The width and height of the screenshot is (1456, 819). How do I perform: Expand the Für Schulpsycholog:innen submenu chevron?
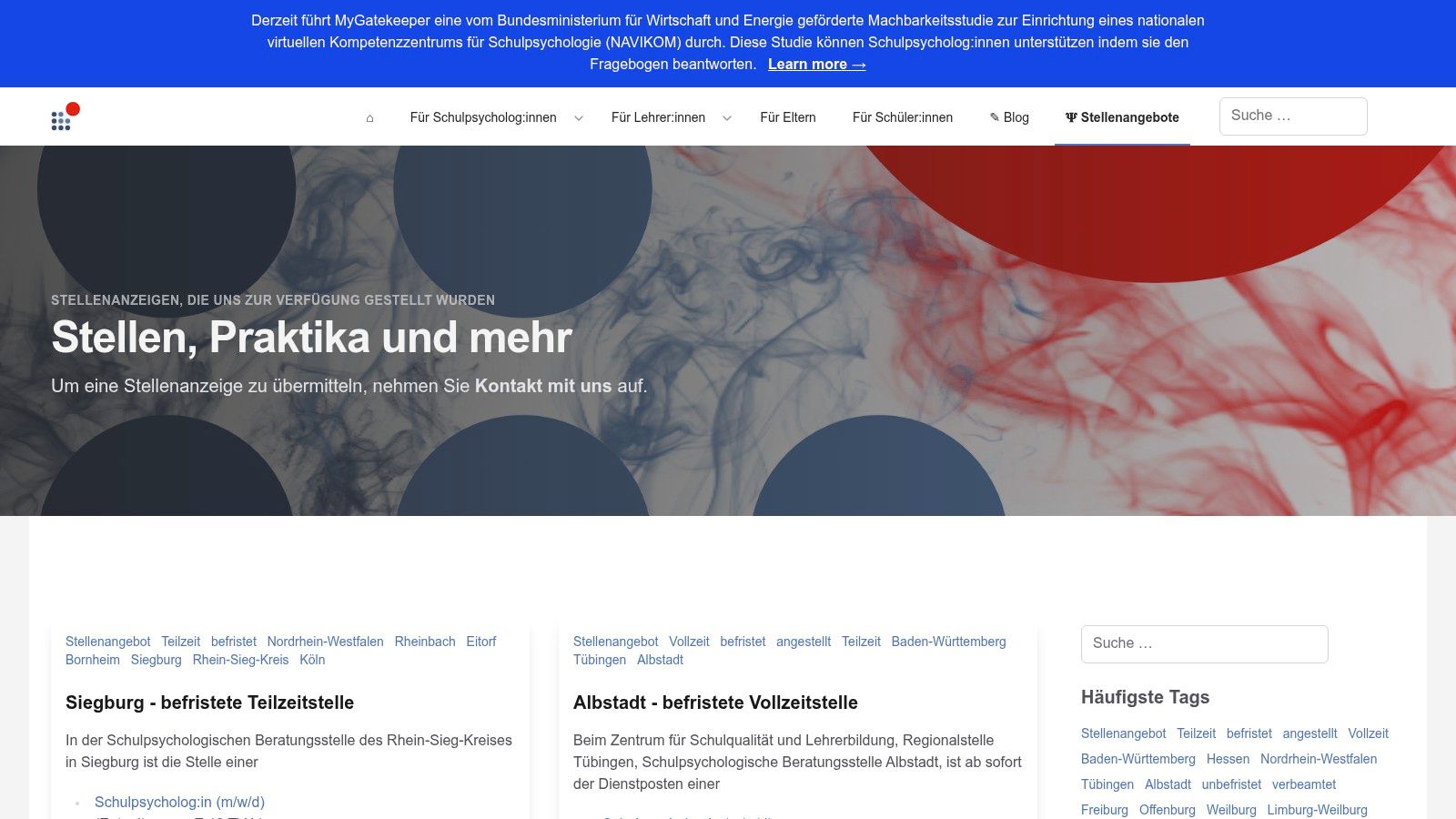coord(579,117)
